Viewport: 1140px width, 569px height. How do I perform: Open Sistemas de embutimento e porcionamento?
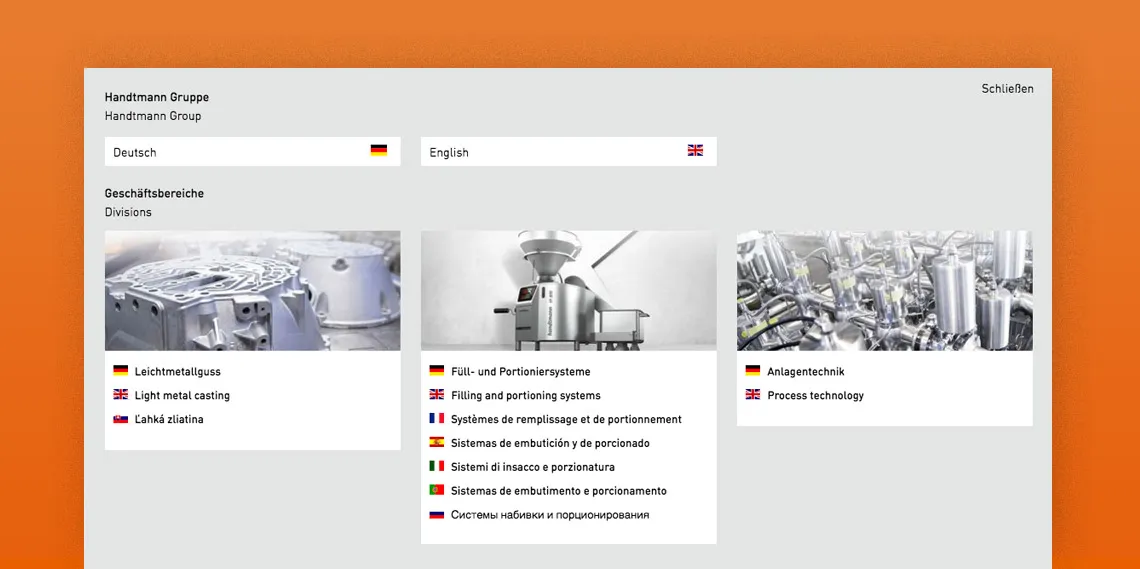[x=558, y=491]
